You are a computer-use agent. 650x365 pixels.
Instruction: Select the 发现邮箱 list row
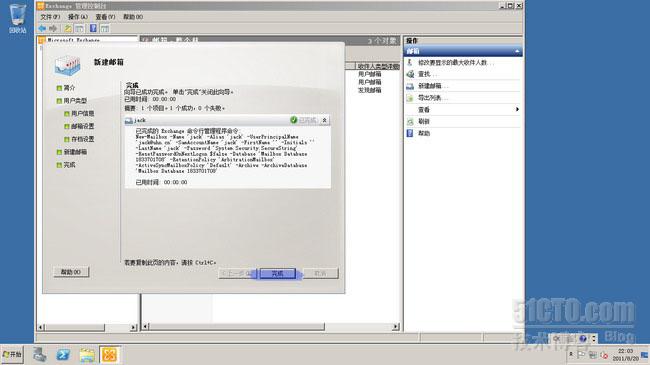(369, 90)
